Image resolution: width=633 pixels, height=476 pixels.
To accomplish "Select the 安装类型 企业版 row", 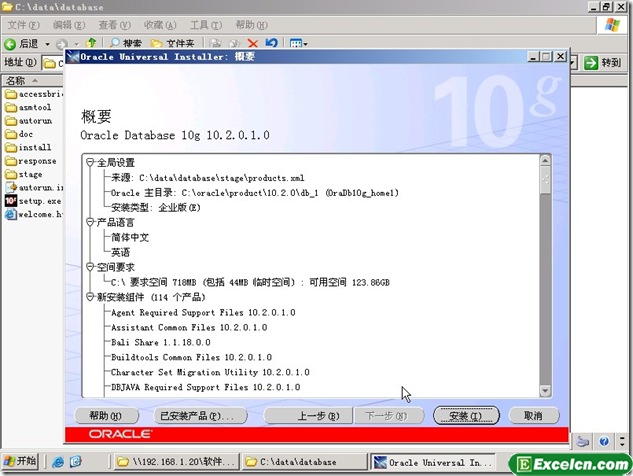I will (x=155, y=208).
